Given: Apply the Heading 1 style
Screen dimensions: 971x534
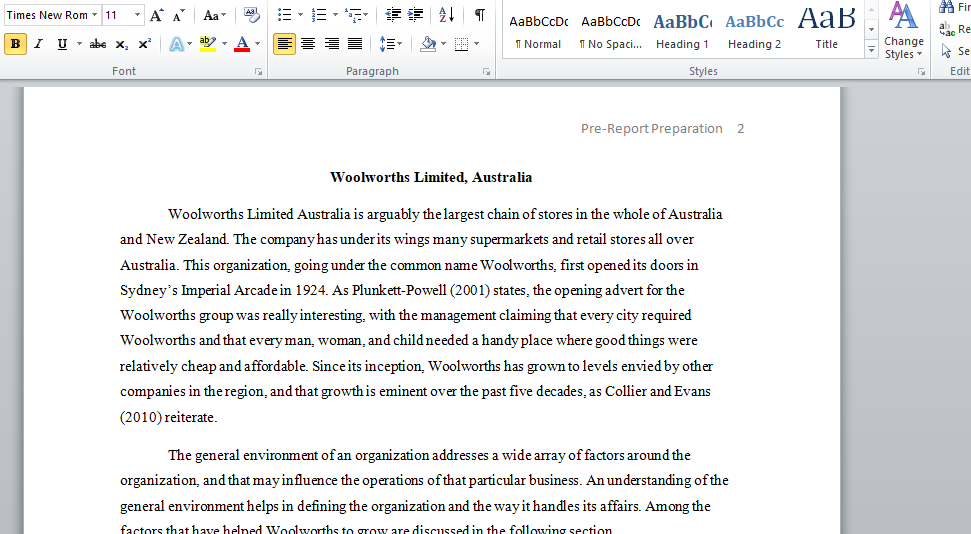Looking at the screenshot, I should [682, 31].
